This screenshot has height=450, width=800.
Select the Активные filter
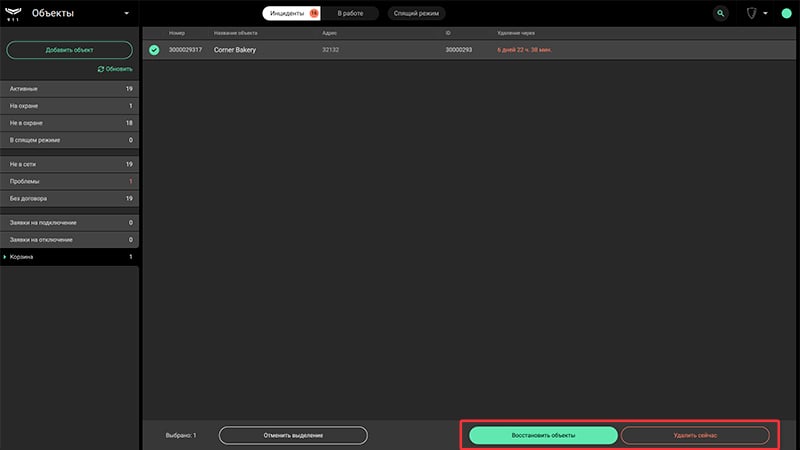[x=69, y=89]
